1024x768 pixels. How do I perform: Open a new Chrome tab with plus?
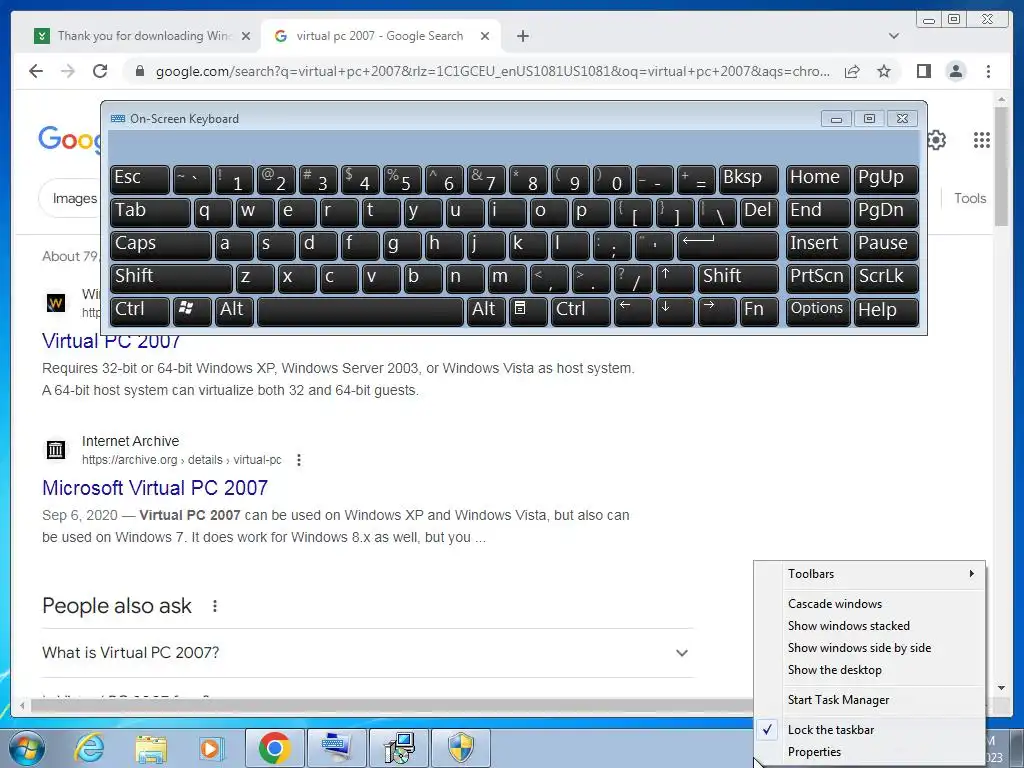point(522,36)
